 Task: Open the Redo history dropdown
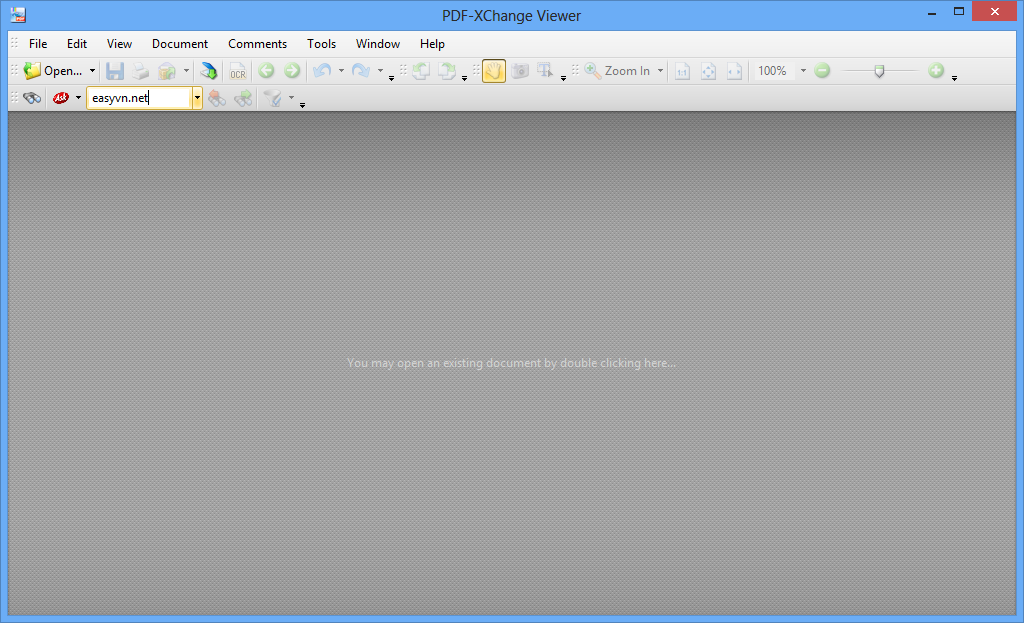tap(379, 71)
